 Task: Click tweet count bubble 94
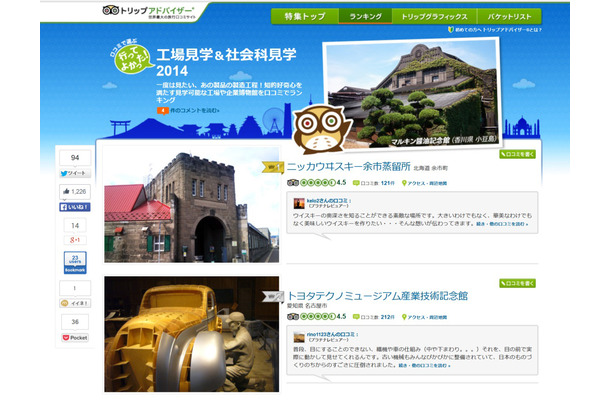pos(75,158)
